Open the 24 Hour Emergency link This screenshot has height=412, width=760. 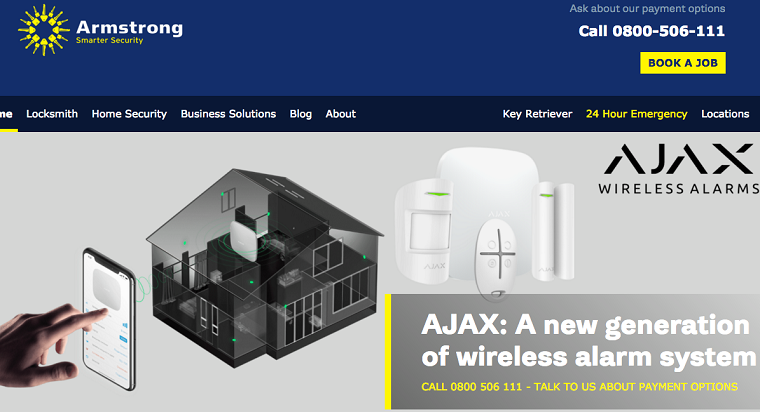click(636, 114)
